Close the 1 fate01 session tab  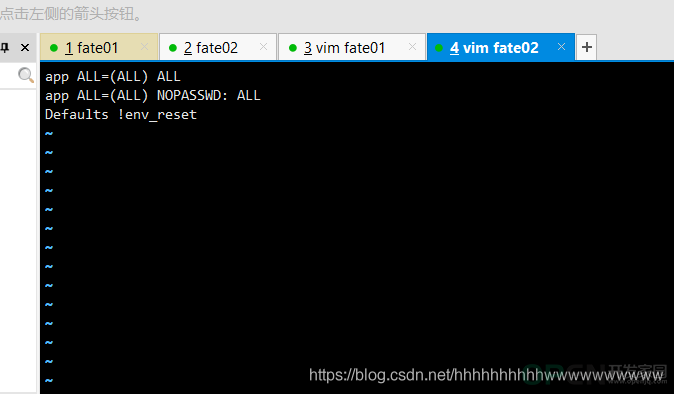144,46
